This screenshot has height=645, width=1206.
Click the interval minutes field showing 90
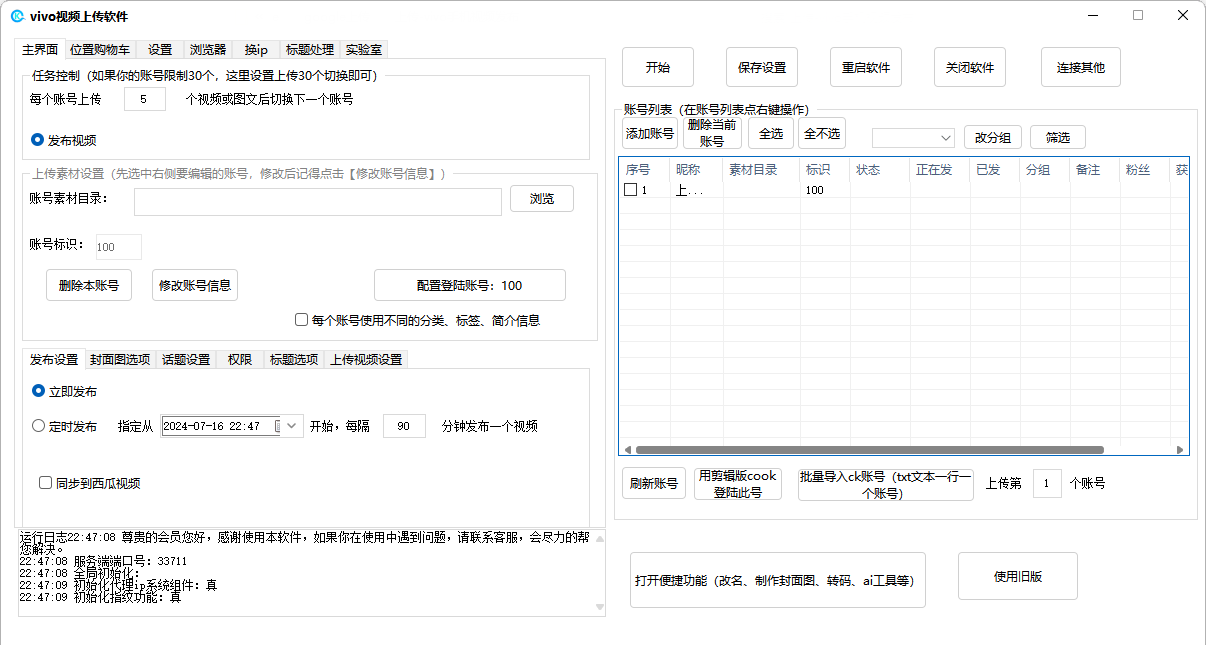404,426
